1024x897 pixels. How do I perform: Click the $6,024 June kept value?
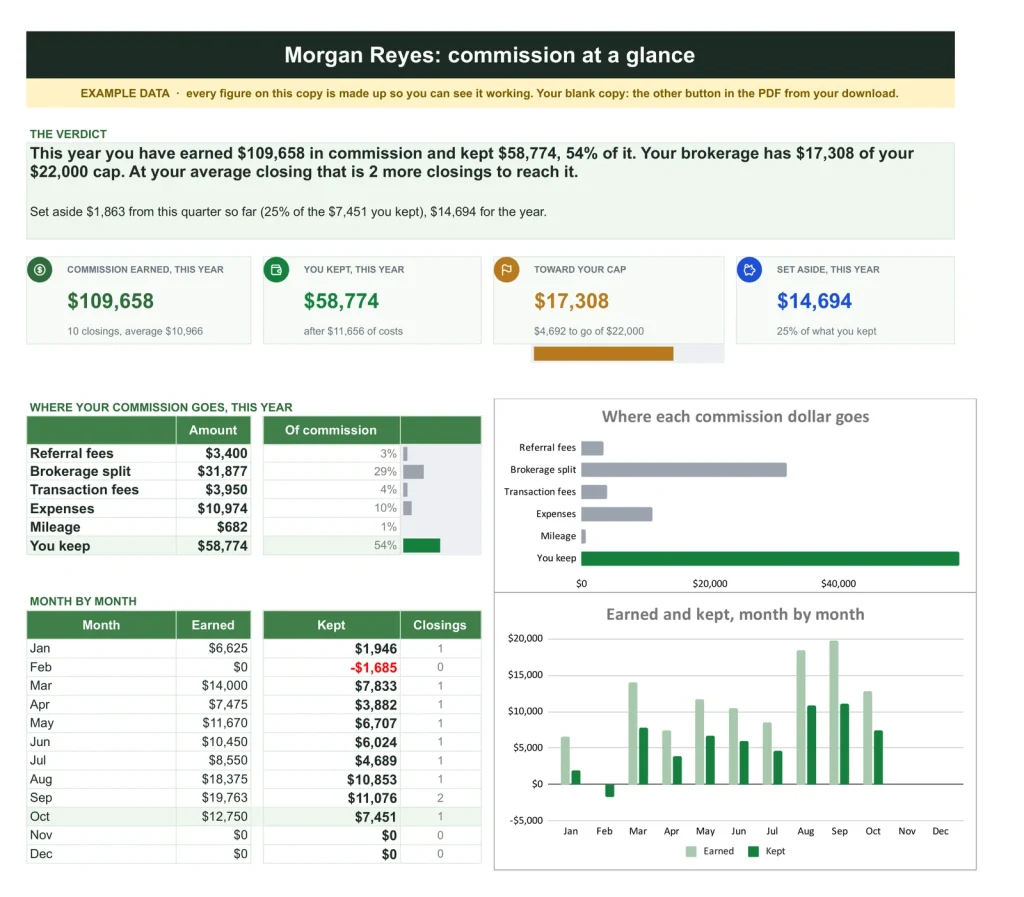click(x=376, y=742)
